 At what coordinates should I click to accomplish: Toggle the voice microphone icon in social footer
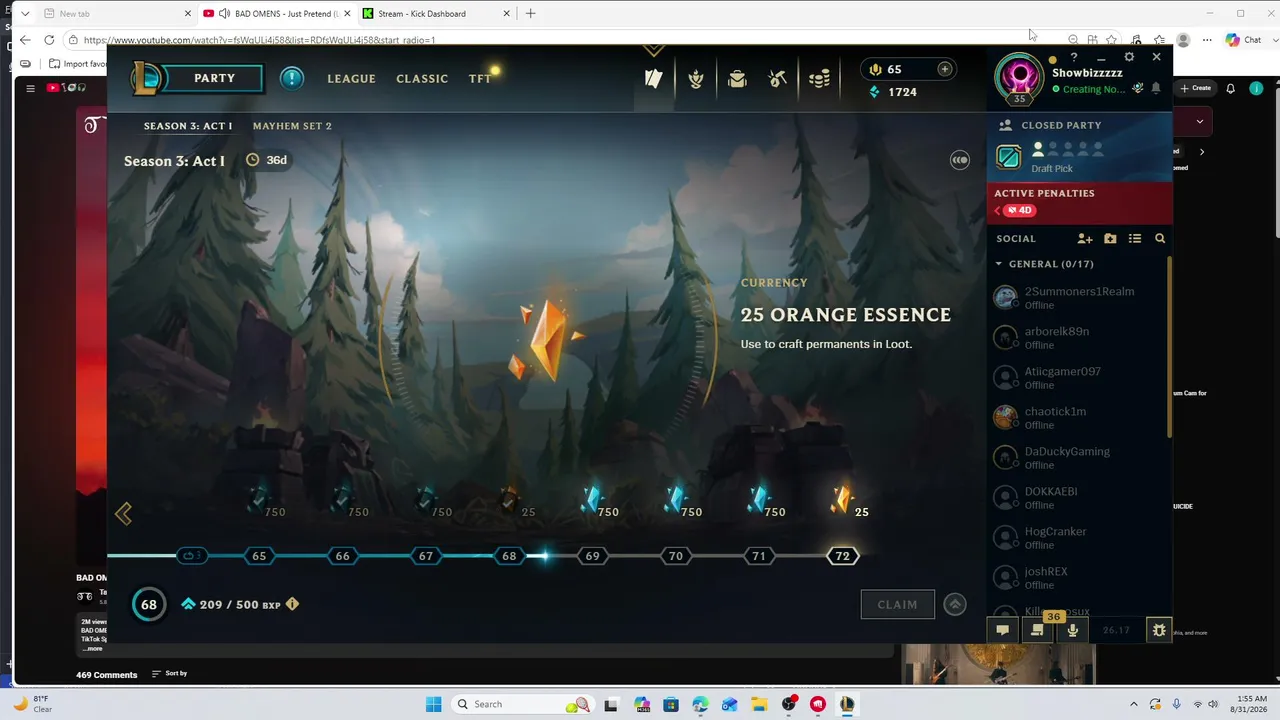pos(1073,630)
